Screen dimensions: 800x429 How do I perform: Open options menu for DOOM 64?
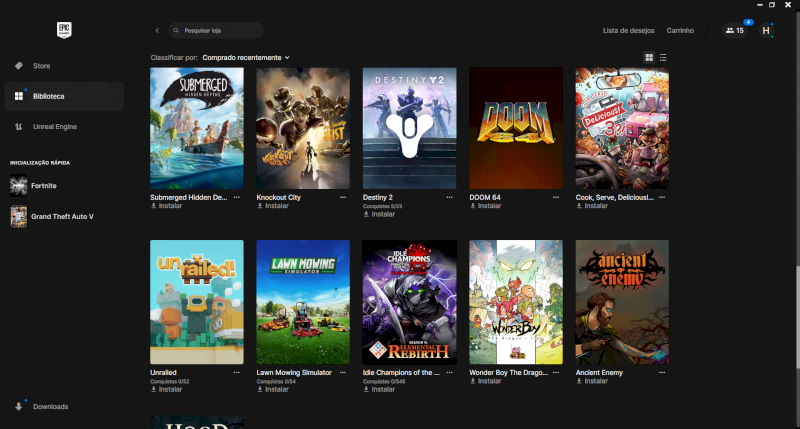point(556,197)
